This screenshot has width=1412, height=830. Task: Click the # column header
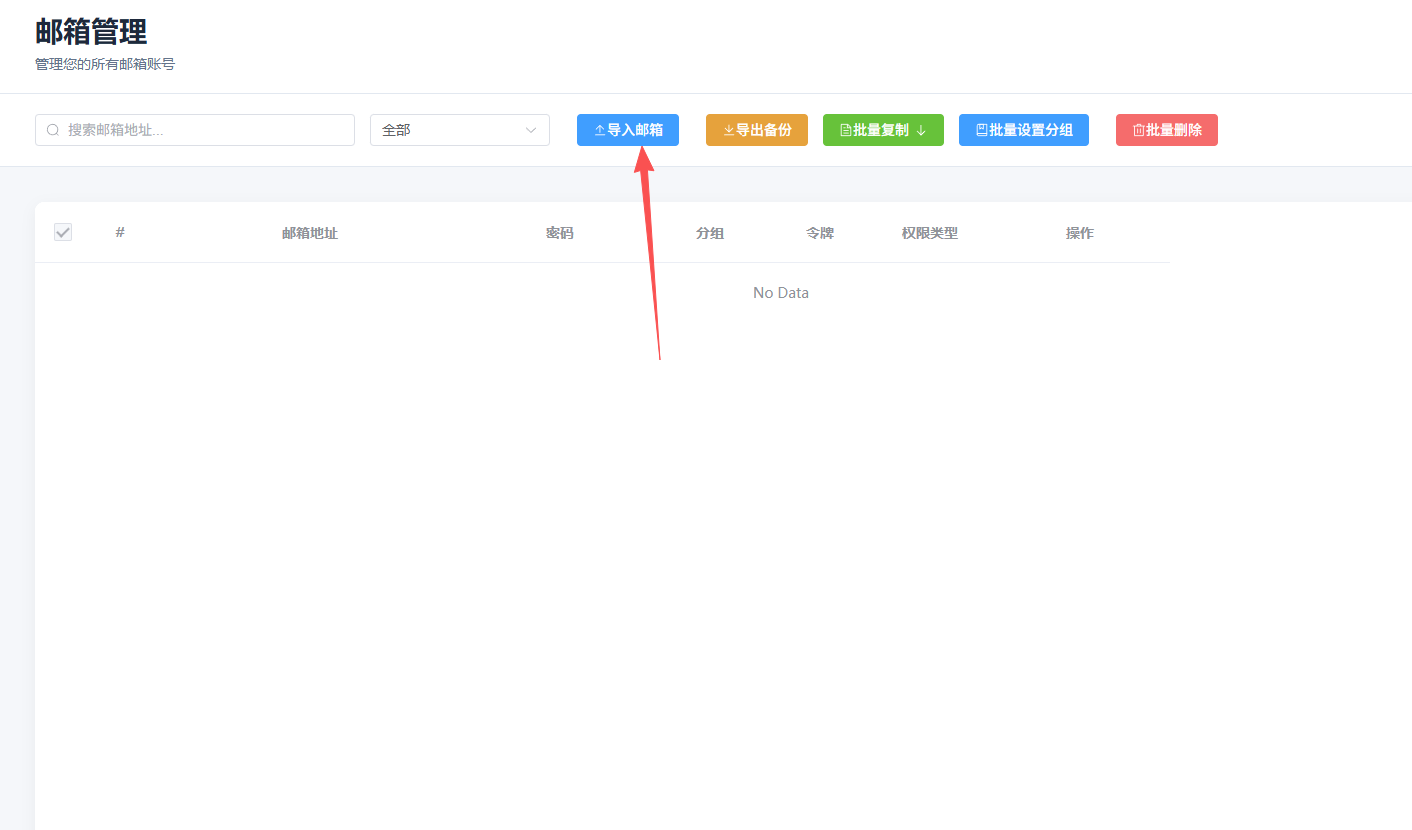pos(120,232)
